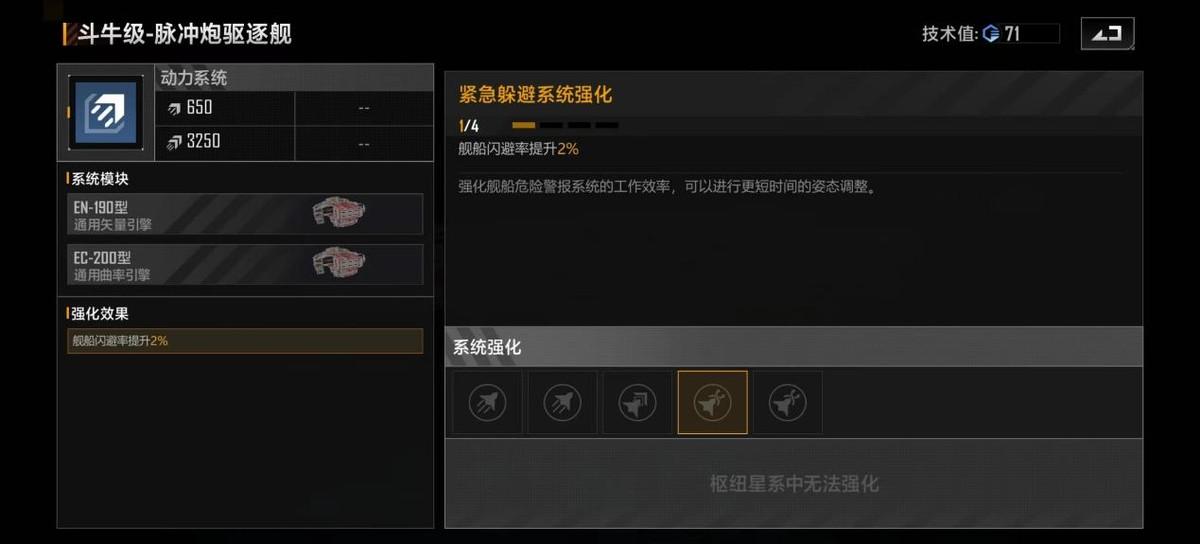Image resolution: width=1200 pixels, height=544 pixels.
Task: Open the EC-200型 通用曲率引擎 module
Action: click(x=245, y=265)
